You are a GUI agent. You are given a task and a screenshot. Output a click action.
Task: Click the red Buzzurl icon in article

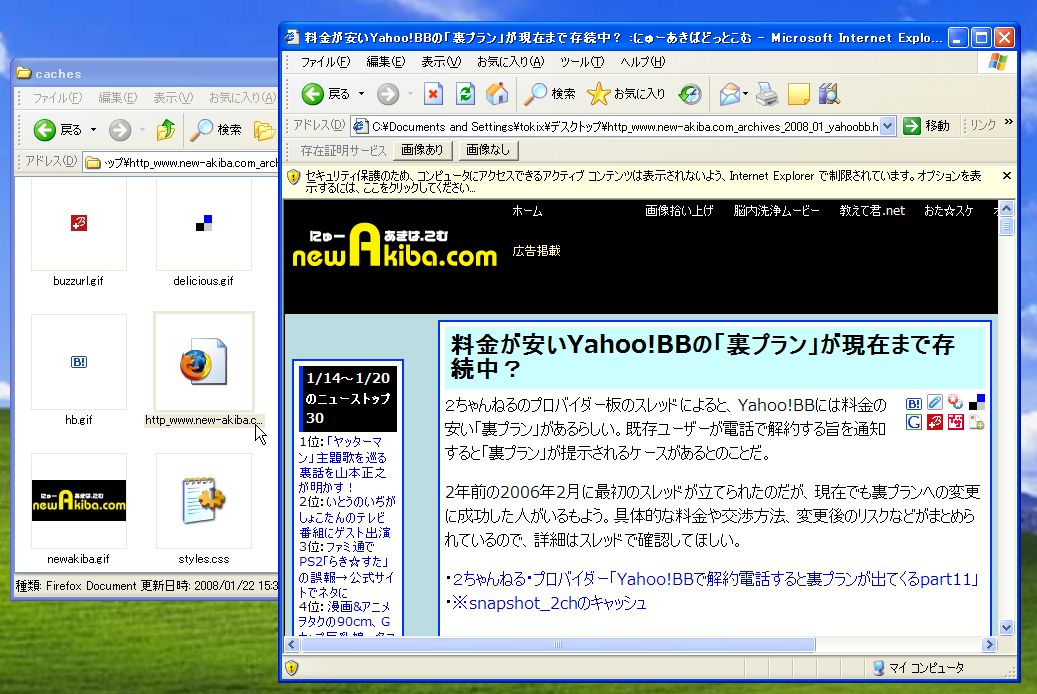tap(934, 422)
